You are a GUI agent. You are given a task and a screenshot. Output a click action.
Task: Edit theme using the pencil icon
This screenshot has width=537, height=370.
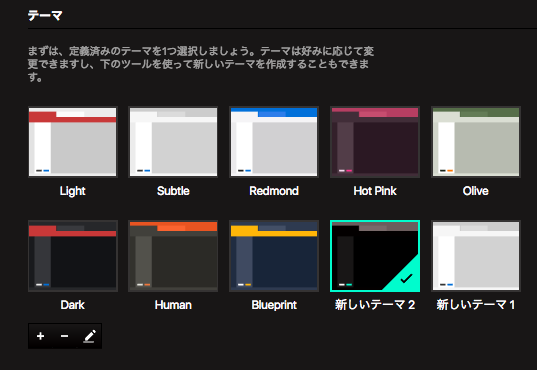(89, 336)
